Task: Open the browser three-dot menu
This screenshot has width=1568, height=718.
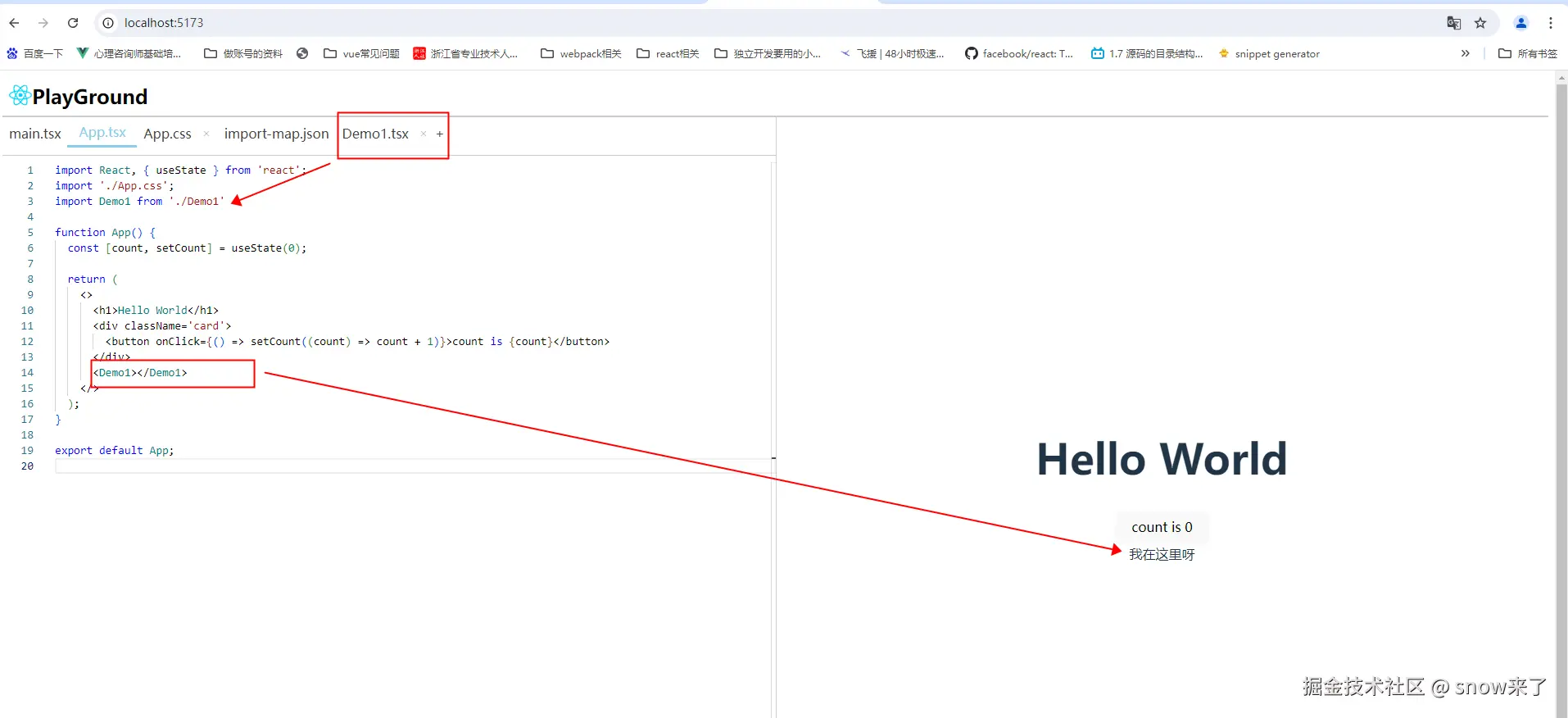Action: (1551, 23)
